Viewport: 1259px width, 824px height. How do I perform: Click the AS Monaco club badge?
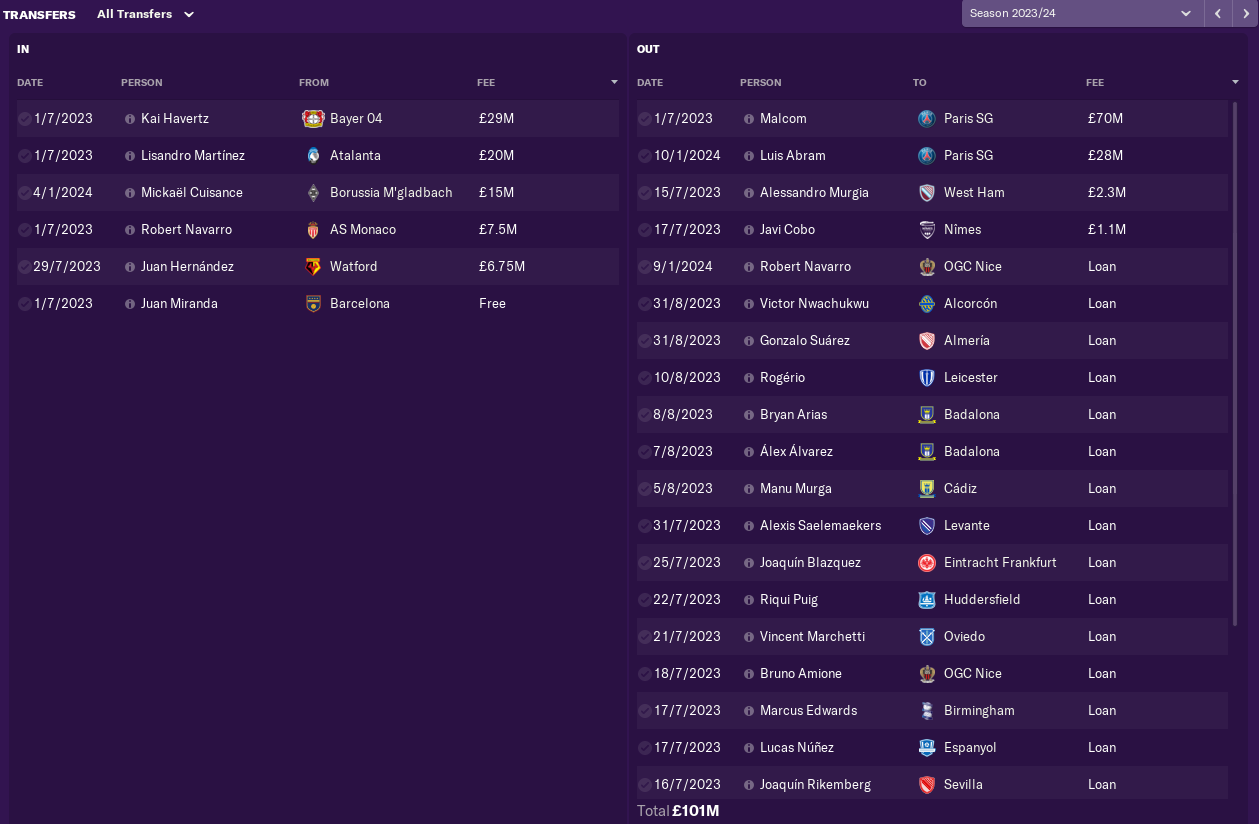pos(313,230)
